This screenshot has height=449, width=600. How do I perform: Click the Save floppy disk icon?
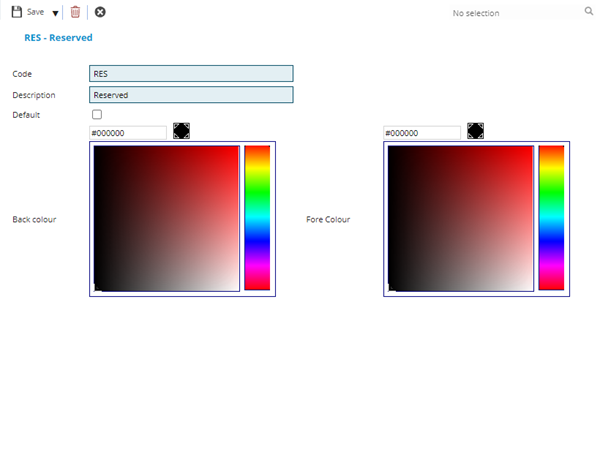pos(17,12)
